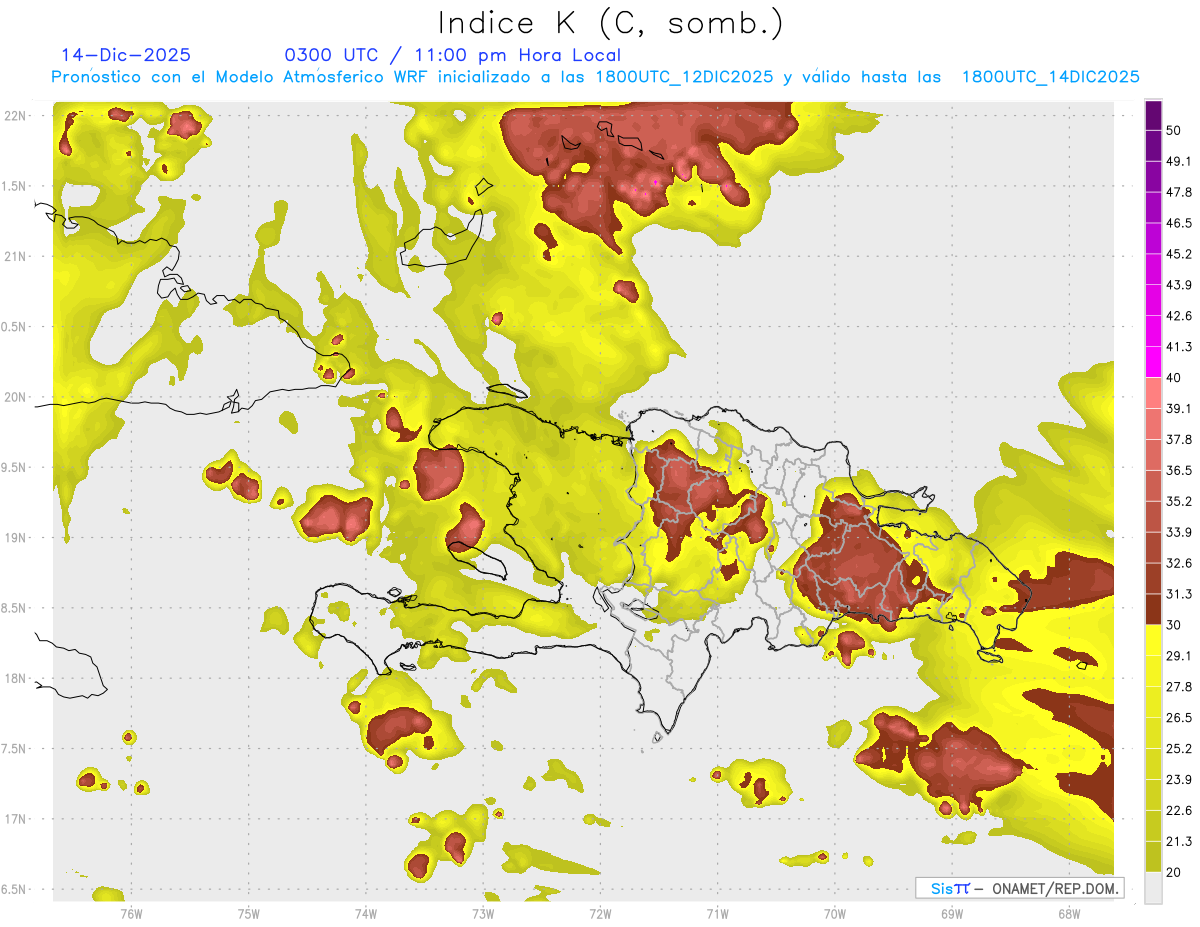Image resolution: width=1200 pixels, height=927 pixels.
Task: Click the colorbar value "42.6"
Action: click(1179, 316)
